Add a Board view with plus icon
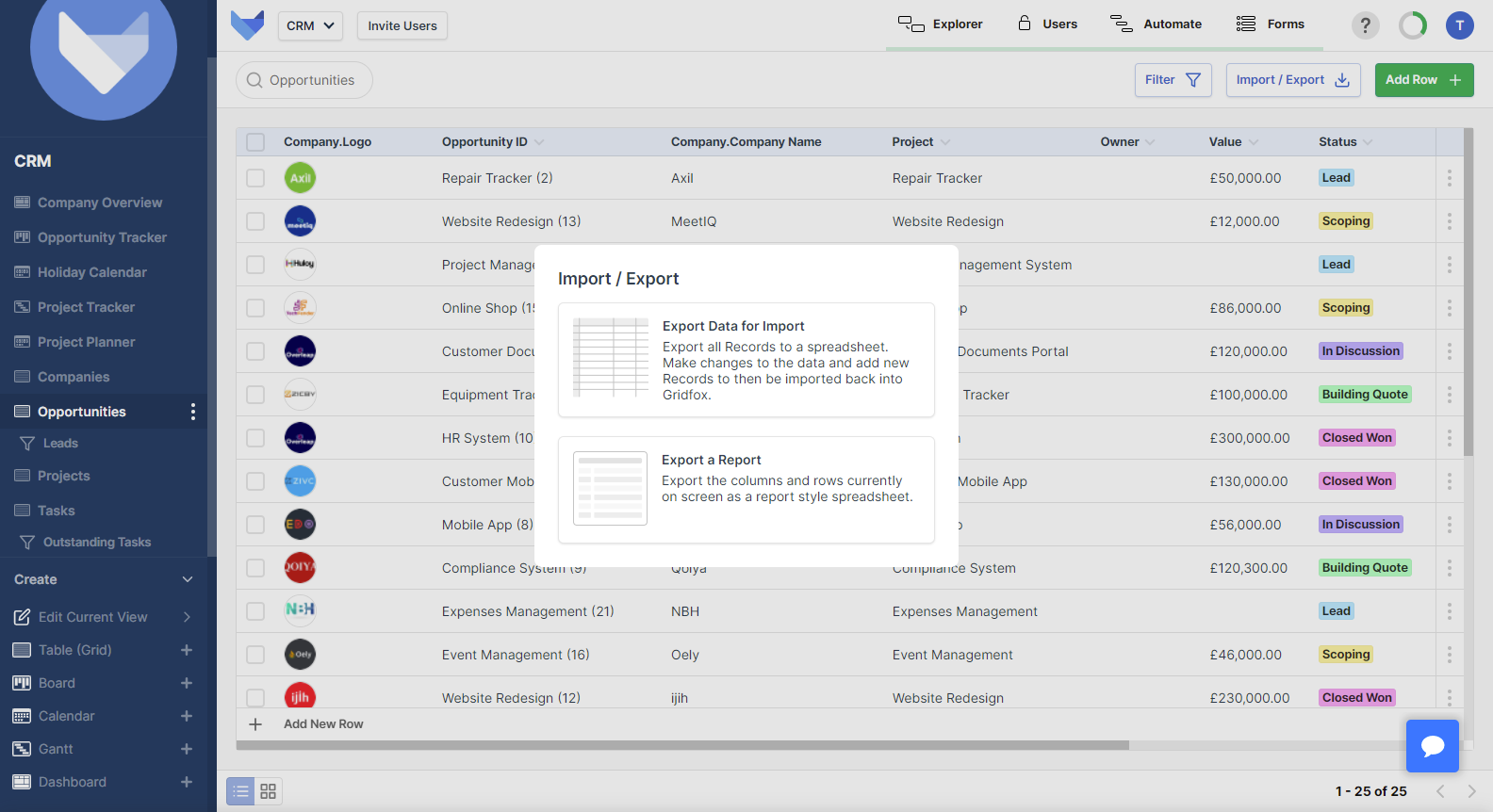 (187, 683)
